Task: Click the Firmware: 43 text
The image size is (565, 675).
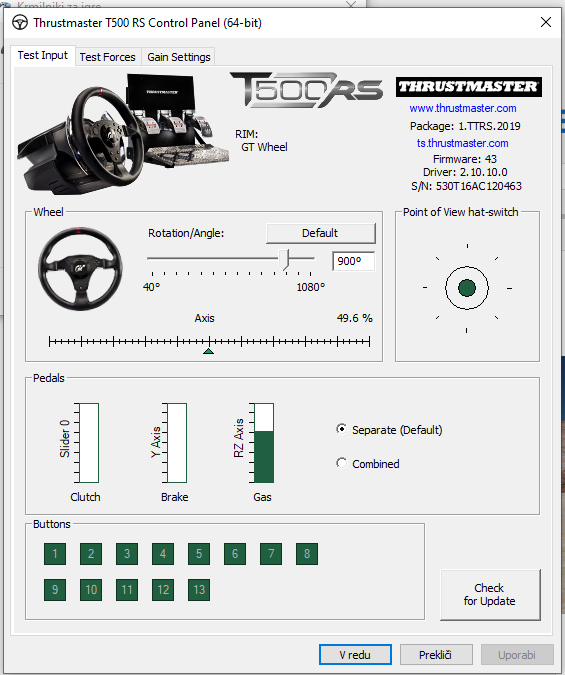Action: coord(465,159)
